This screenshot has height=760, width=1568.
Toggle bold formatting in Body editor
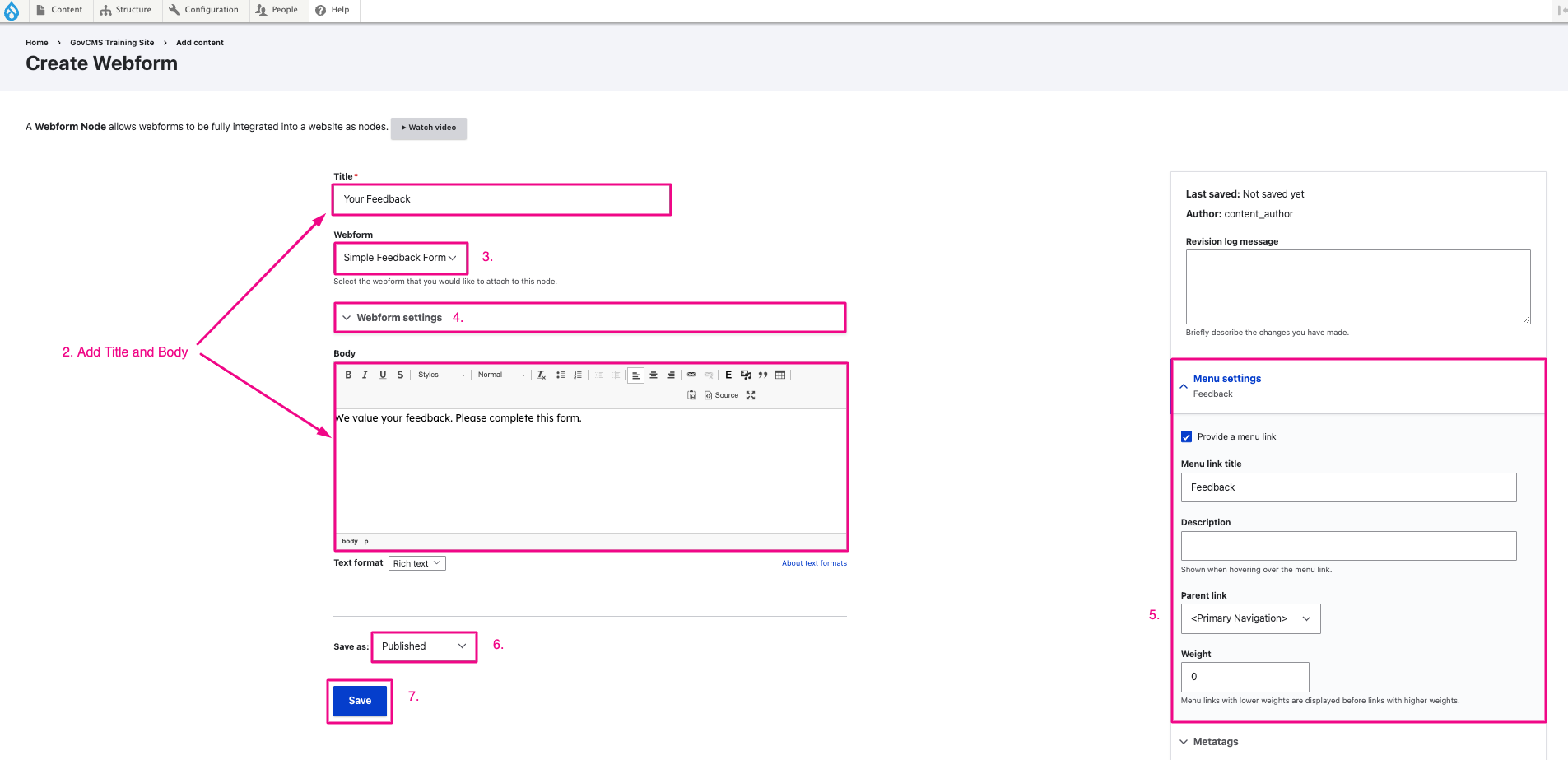tap(348, 375)
